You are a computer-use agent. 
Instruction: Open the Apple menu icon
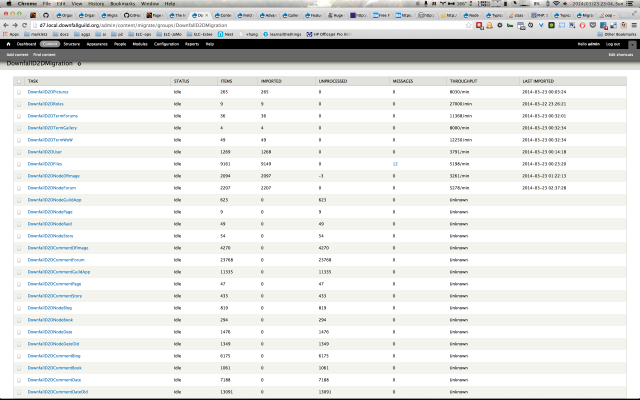coord(9,4)
